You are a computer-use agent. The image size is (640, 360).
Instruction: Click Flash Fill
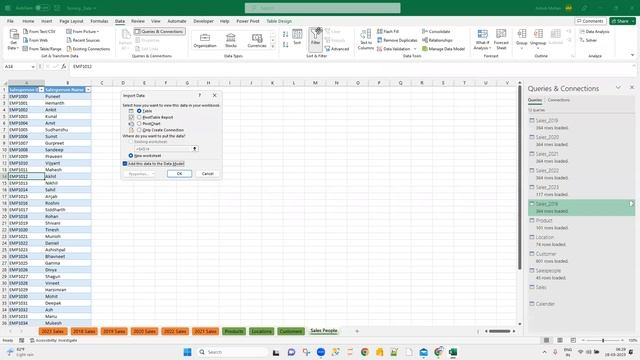[x=388, y=31]
